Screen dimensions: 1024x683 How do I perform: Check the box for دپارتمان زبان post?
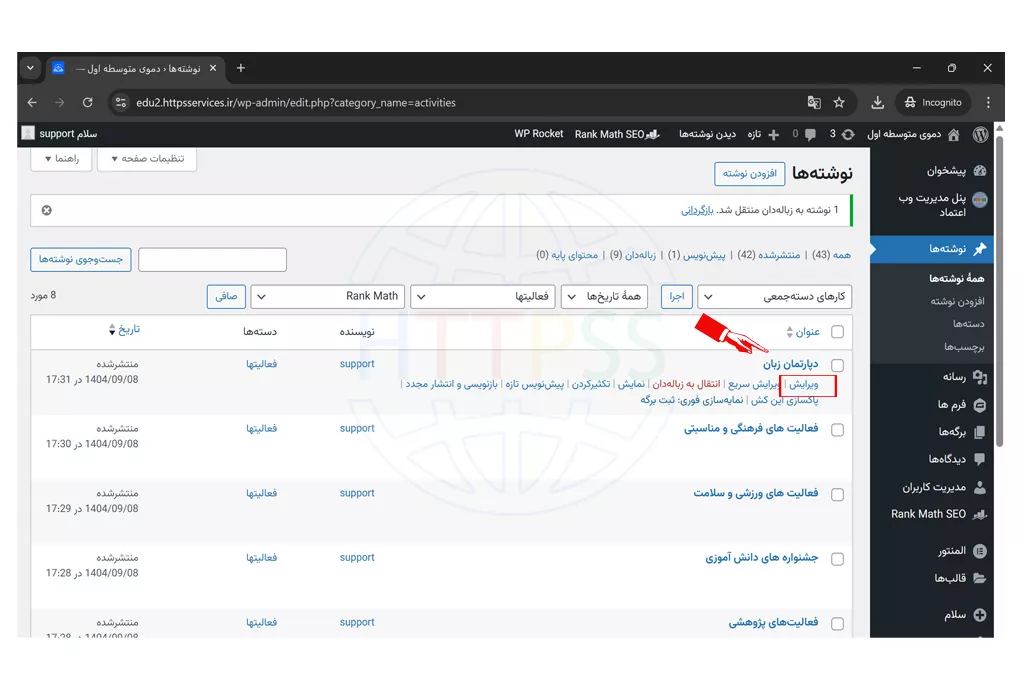(837, 366)
